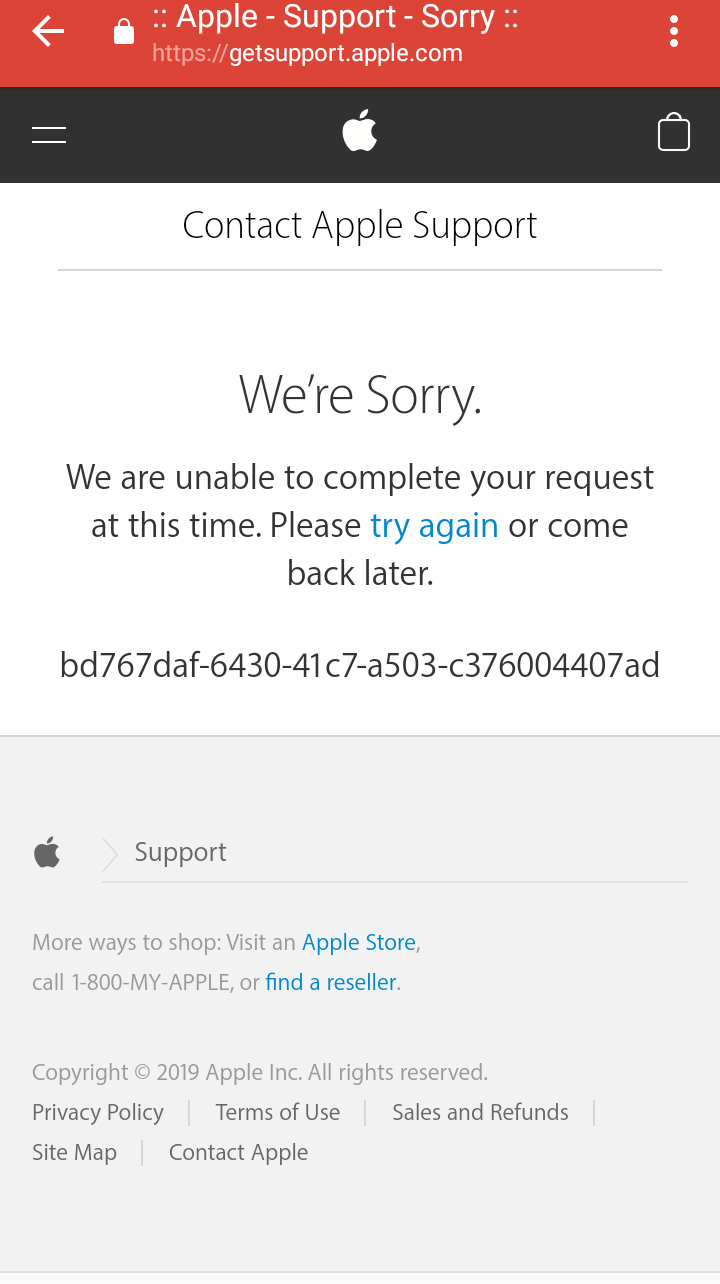This screenshot has height=1284, width=720.
Task: Open the Support breadcrumb link
Action: click(180, 852)
